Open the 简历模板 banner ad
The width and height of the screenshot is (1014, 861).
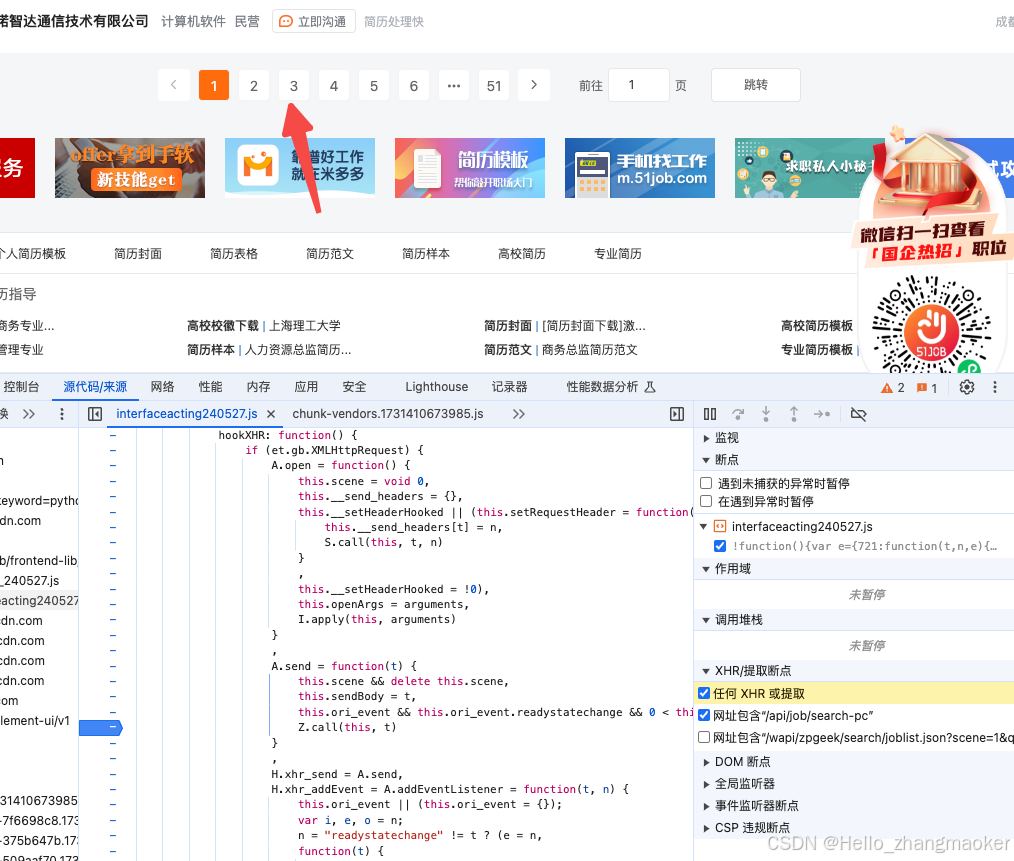(469, 168)
